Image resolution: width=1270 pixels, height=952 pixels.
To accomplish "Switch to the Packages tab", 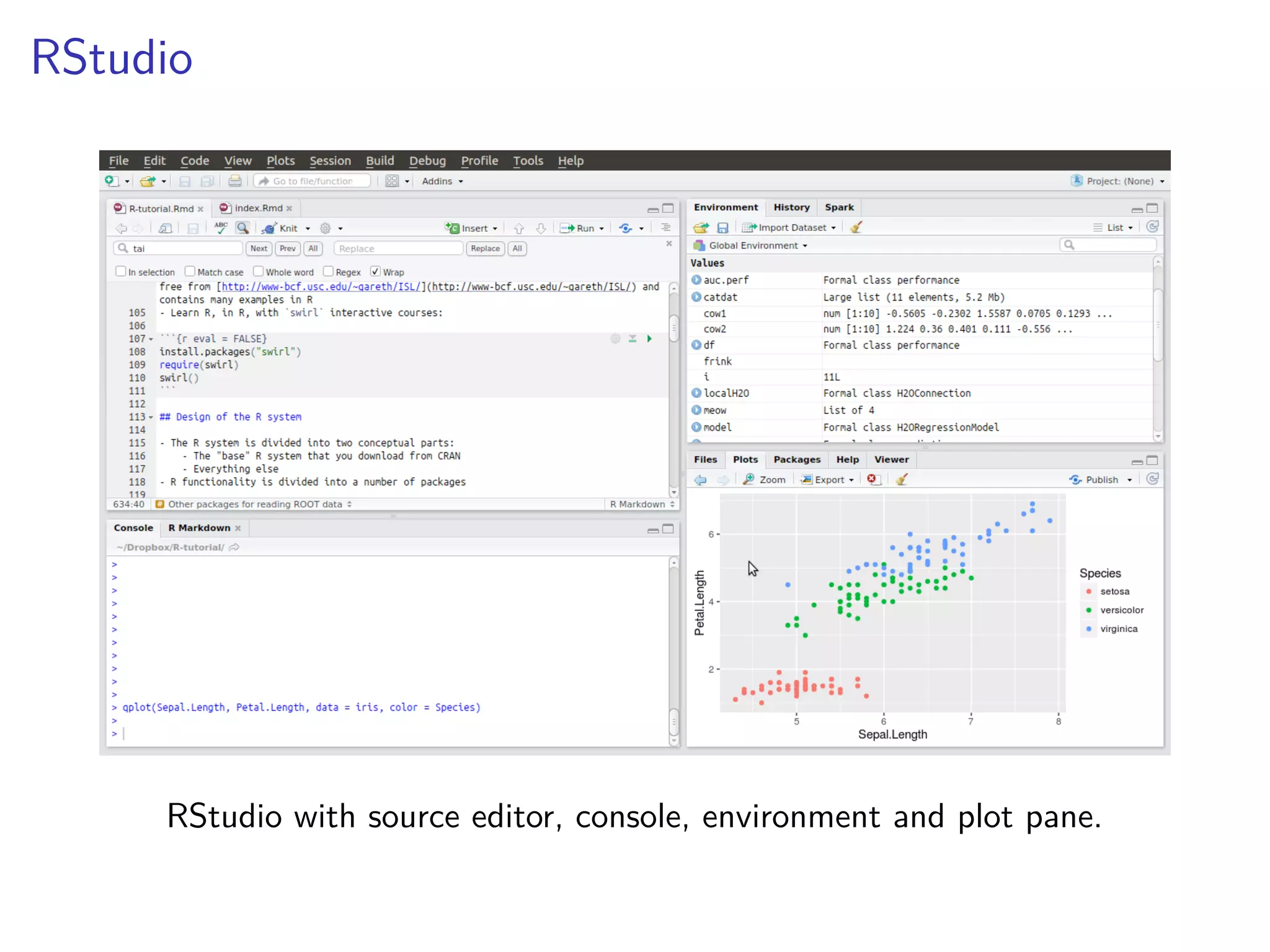I will (x=797, y=459).
